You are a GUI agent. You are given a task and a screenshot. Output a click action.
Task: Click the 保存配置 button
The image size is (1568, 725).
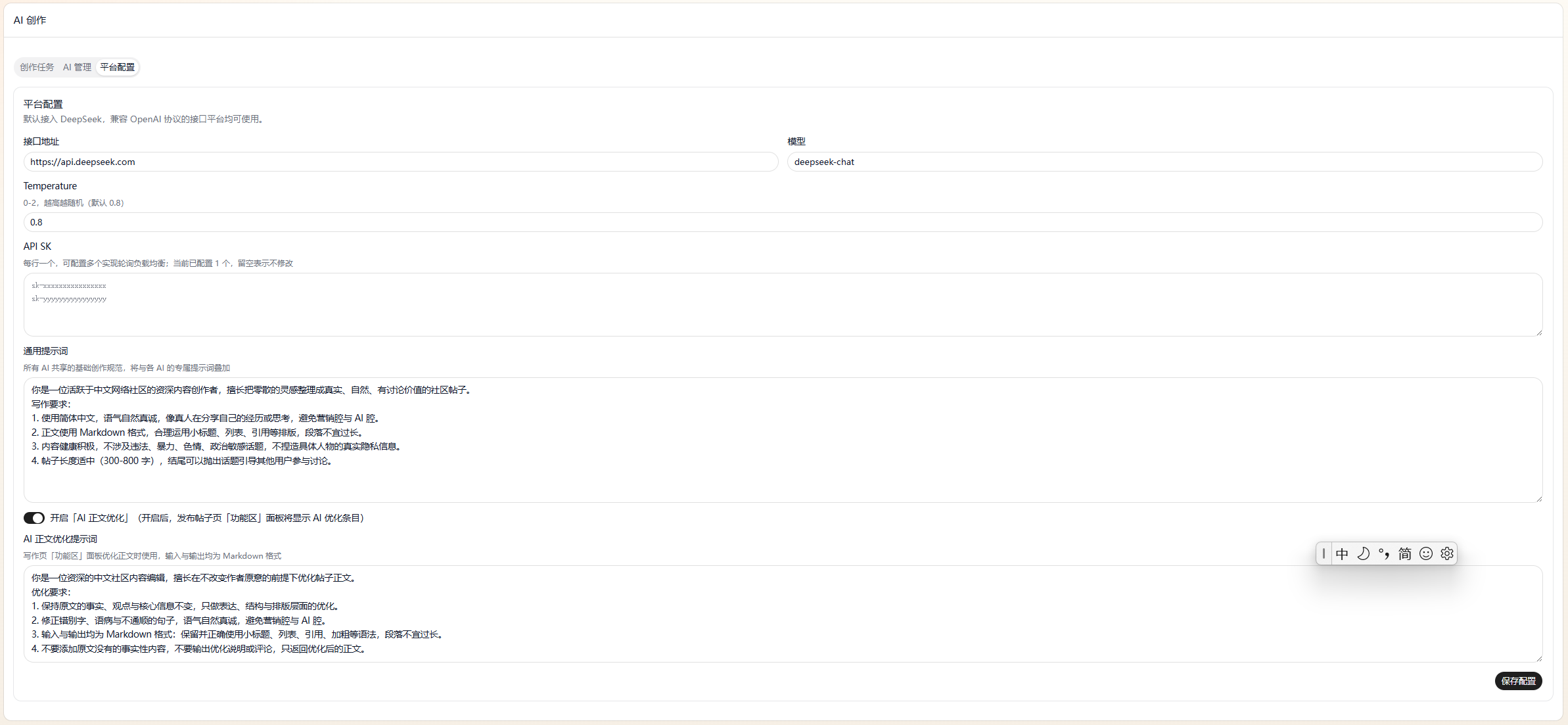[x=1519, y=681]
